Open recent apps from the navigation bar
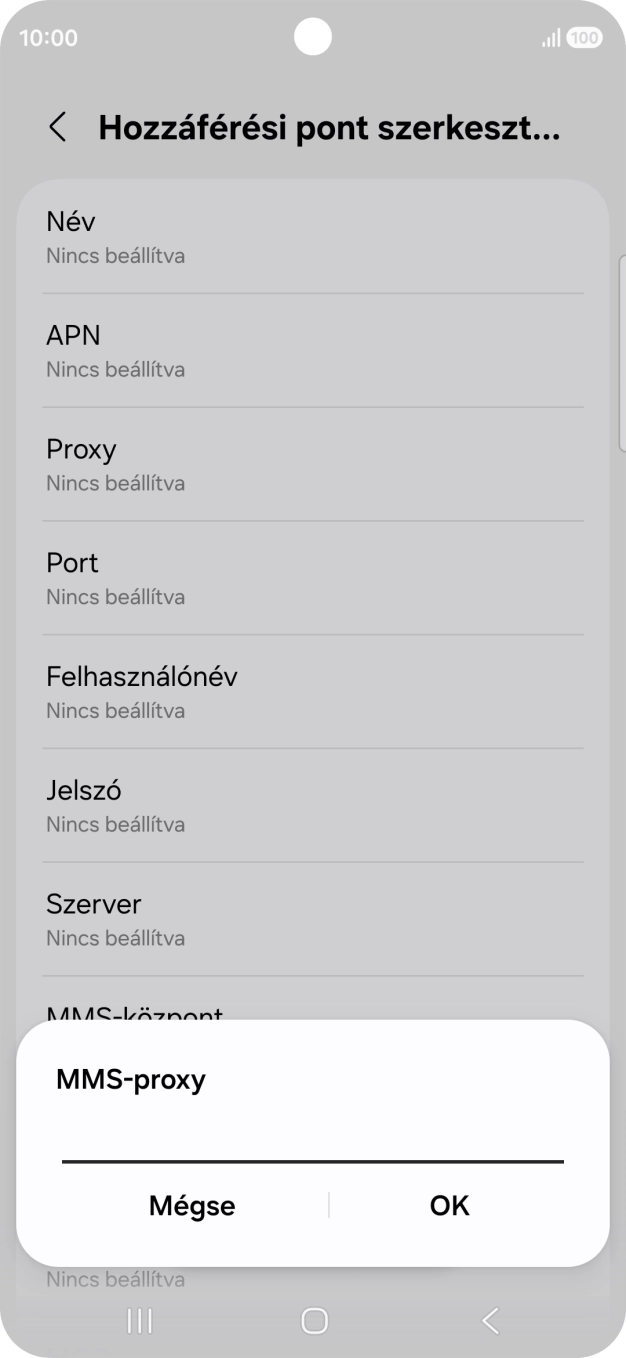The image size is (626, 1358). point(138,1319)
